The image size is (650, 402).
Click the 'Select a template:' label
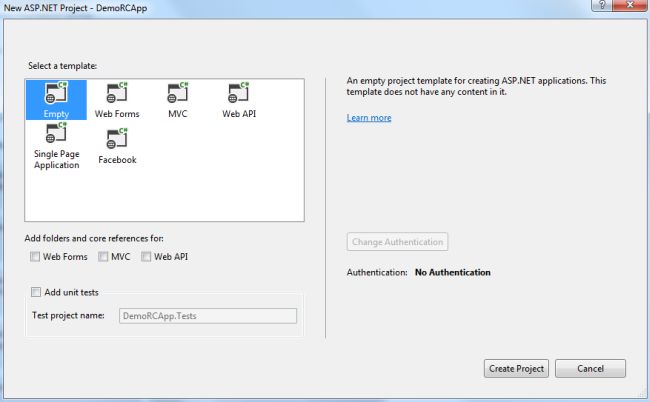pos(63,66)
